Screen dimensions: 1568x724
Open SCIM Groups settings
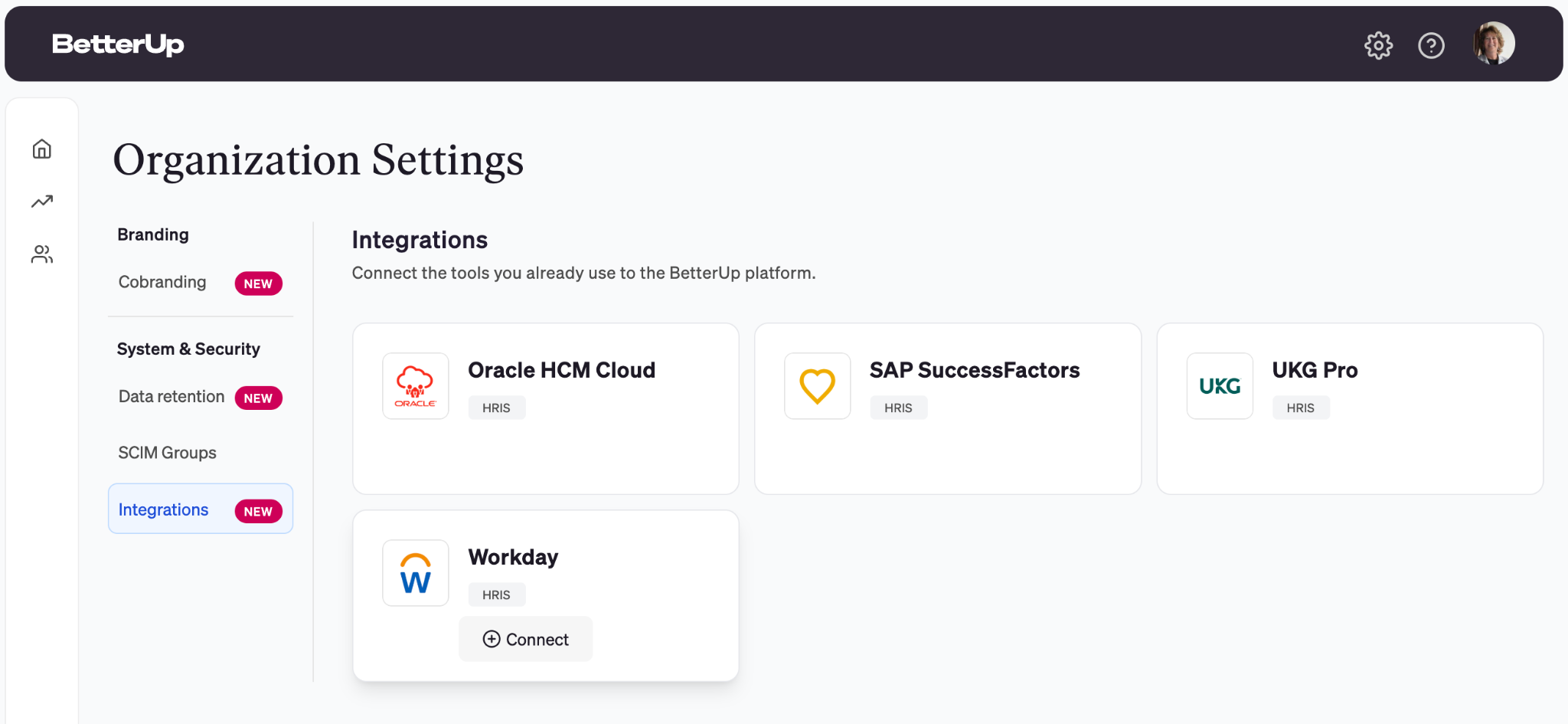click(x=168, y=453)
